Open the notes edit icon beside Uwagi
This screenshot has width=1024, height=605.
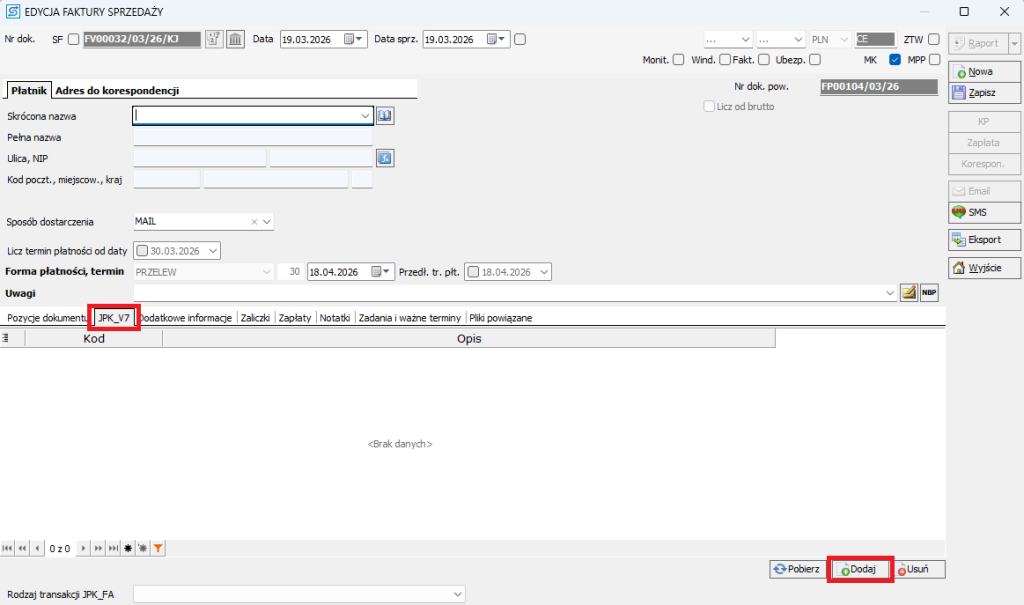click(x=909, y=292)
